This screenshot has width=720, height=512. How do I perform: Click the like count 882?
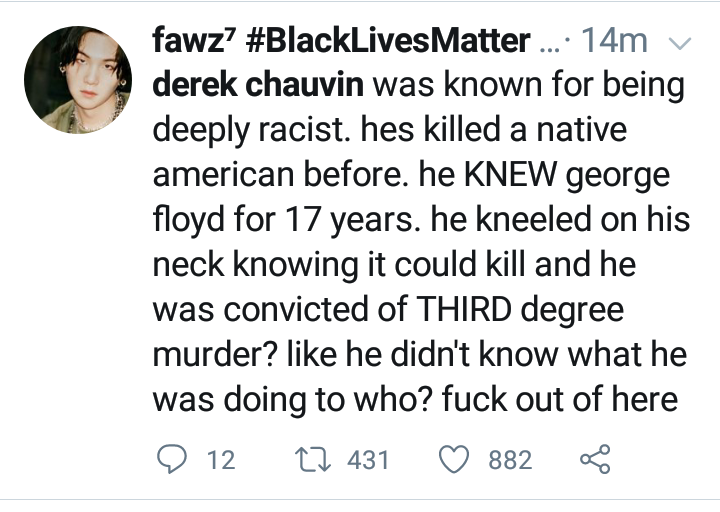point(510,460)
